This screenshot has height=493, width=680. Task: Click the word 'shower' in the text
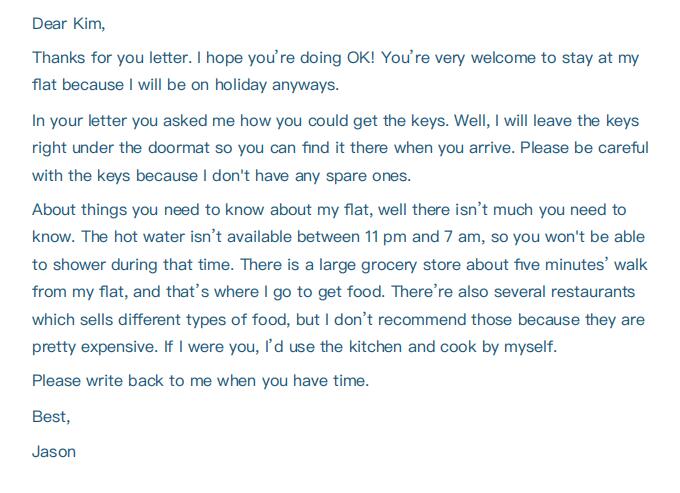coord(79,264)
